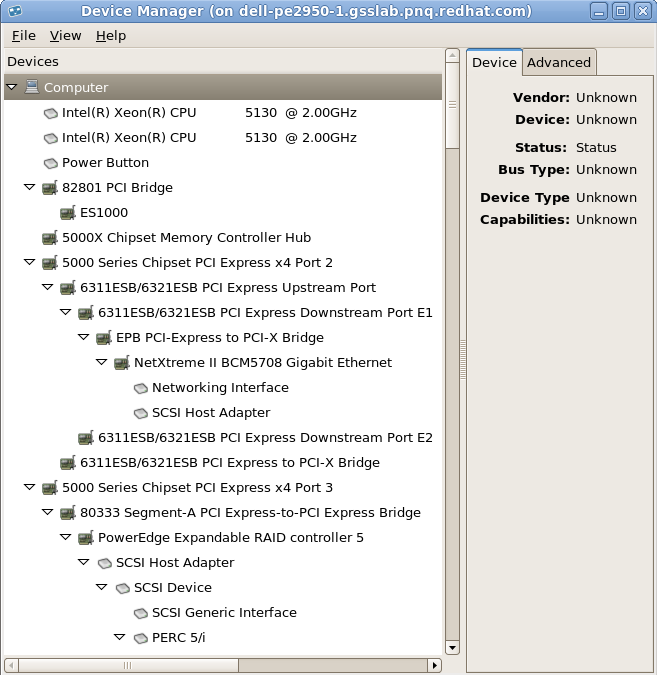Open the Help menu
Viewport: 657px width, 675px height.
pyautogui.click(x=111, y=36)
